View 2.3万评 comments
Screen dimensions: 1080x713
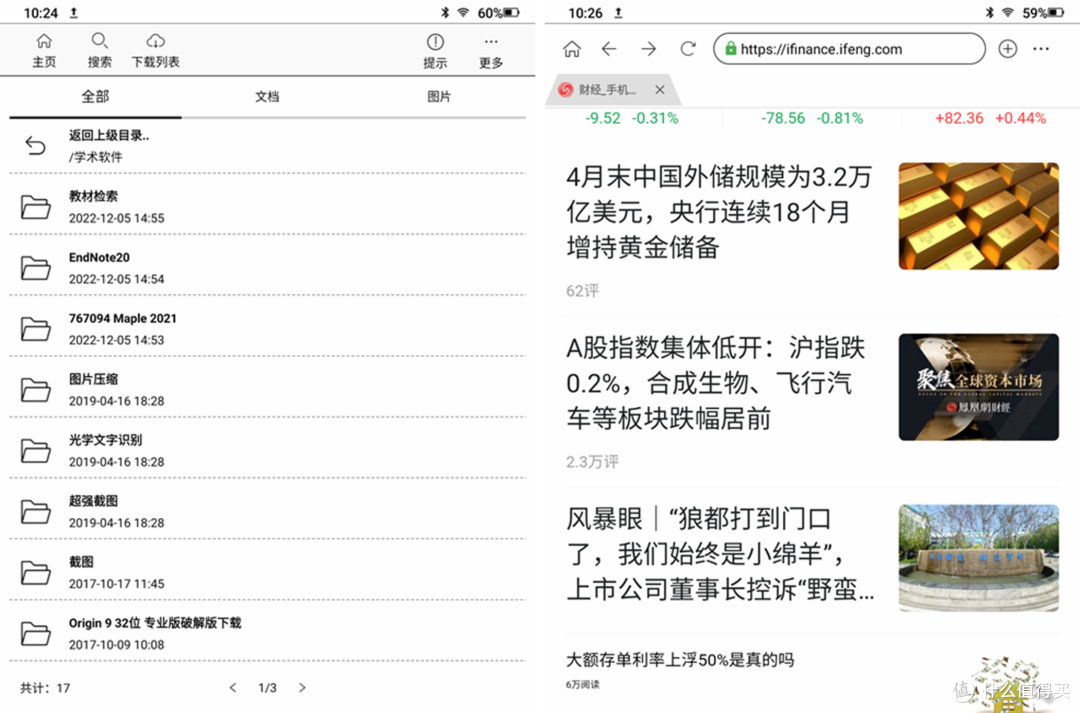tap(592, 462)
